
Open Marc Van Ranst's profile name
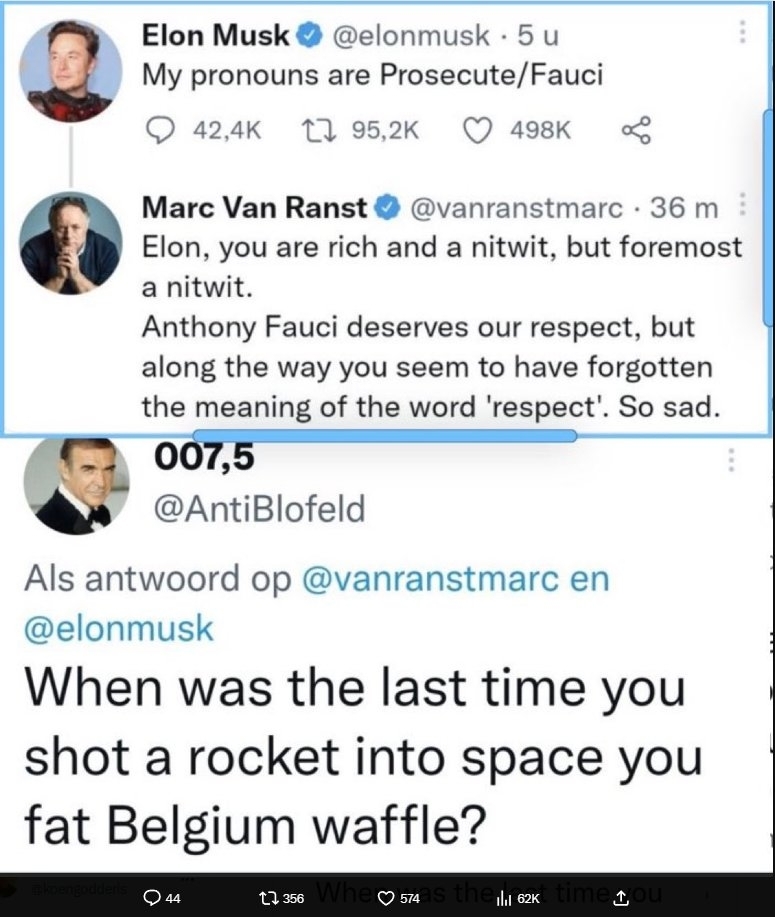point(256,208)
